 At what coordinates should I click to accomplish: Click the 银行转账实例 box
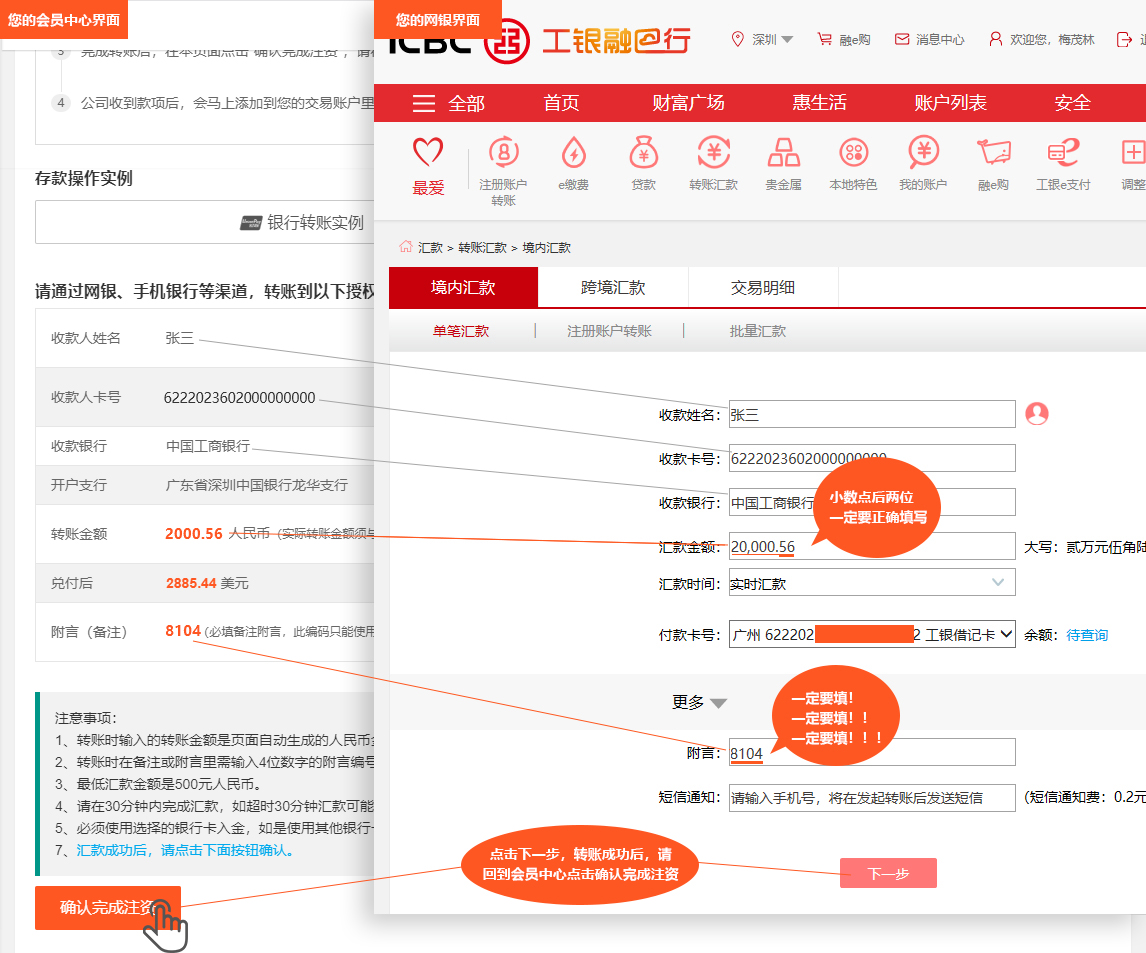point(205,222)
